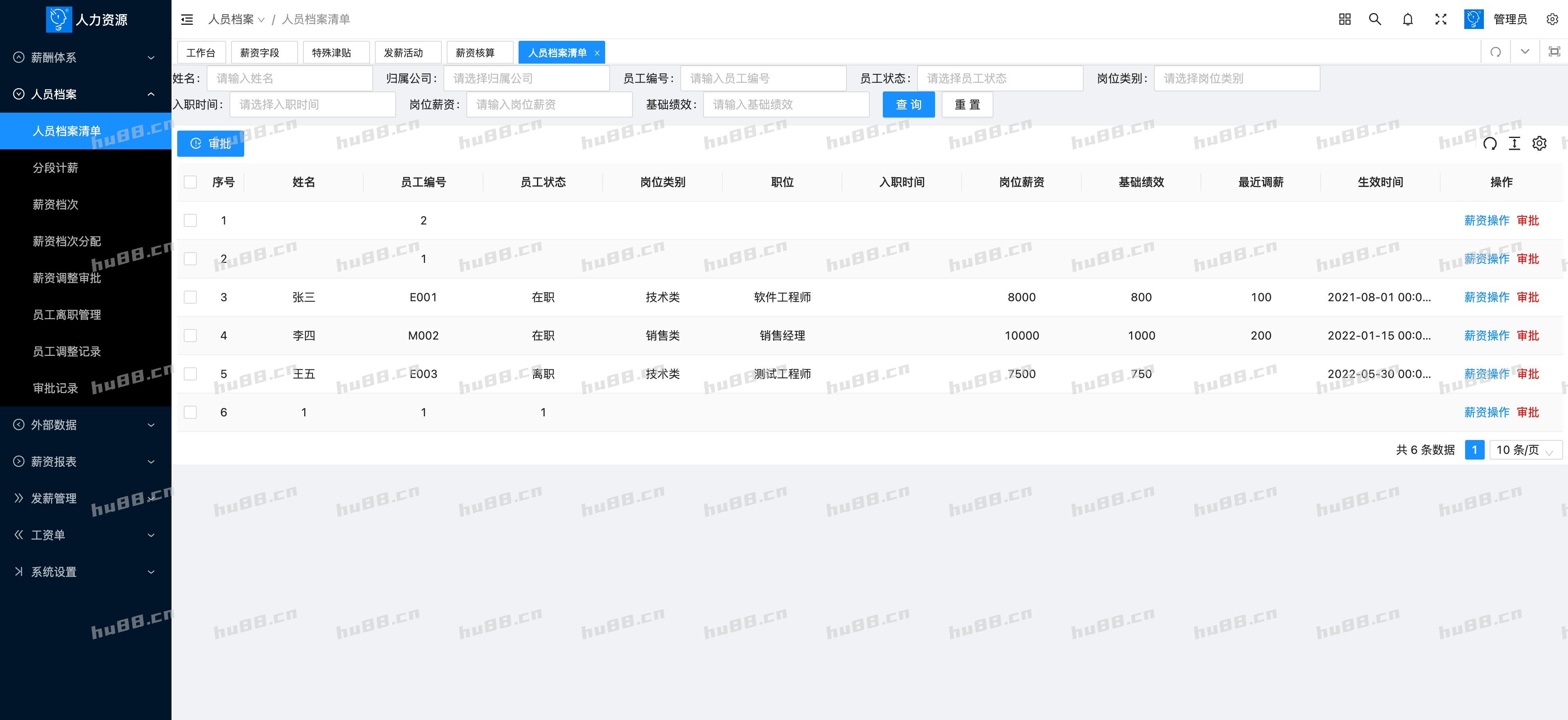Image resolution: width=1568 pixels, height=720 pixels.
Task: Open the 10 条/页 page size dropdown
Action: point(1526,450)
